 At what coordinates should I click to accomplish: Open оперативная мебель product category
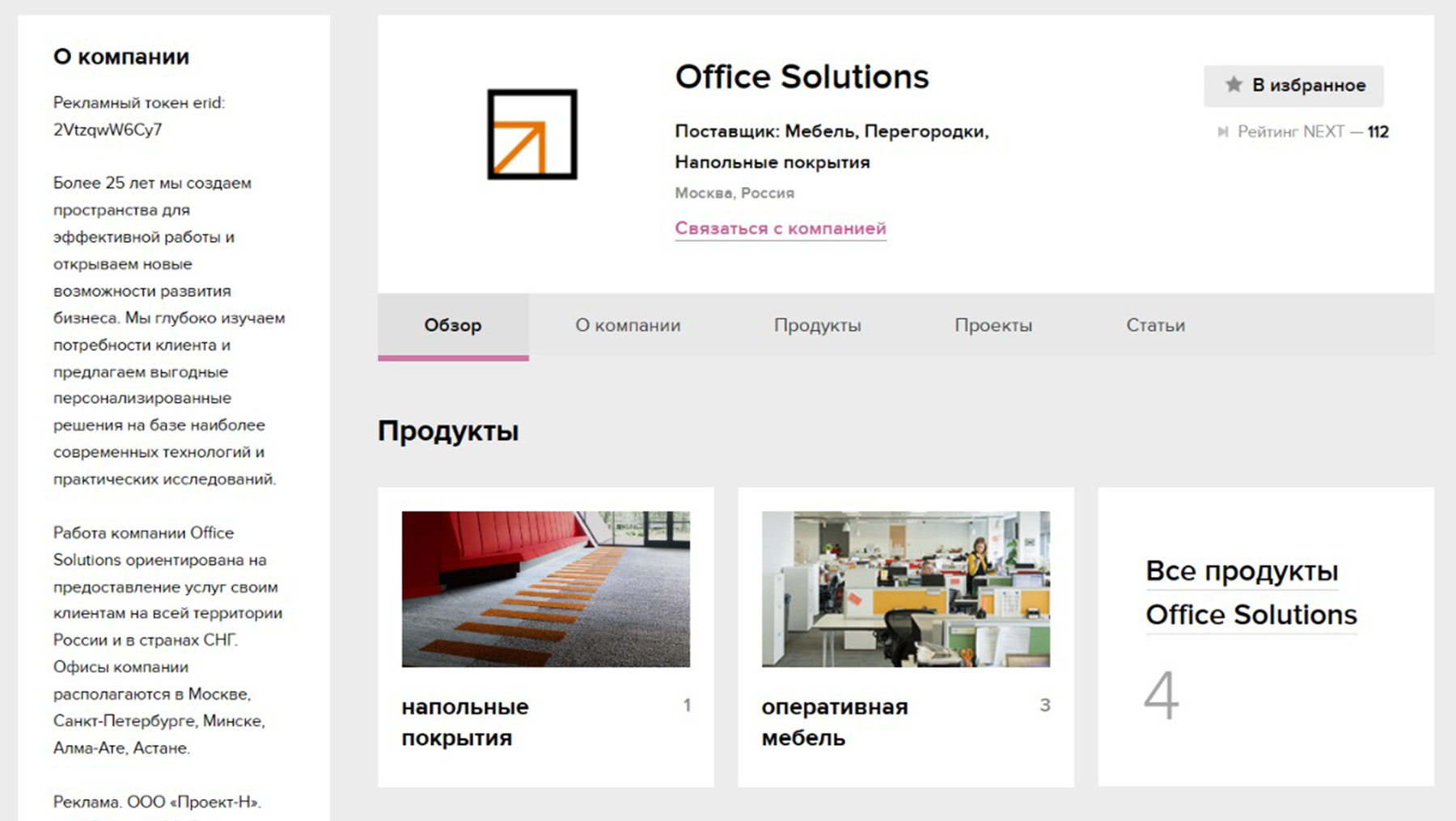click(x=835, y=722)
